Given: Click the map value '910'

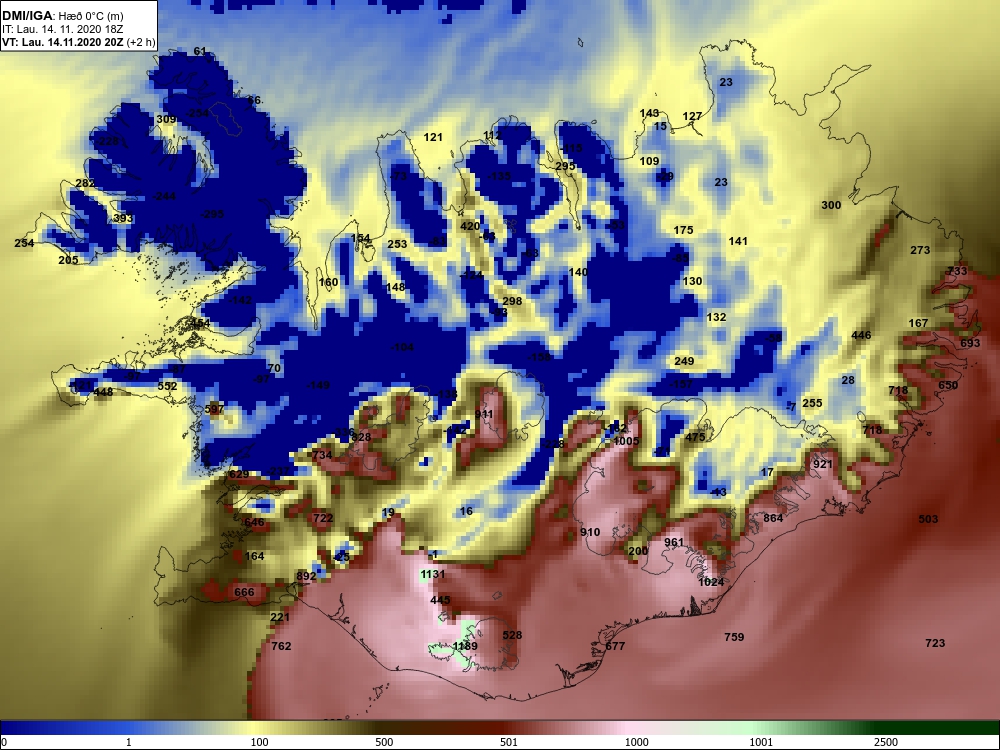Looking at the screenshot, I should [x=590, y=531].
